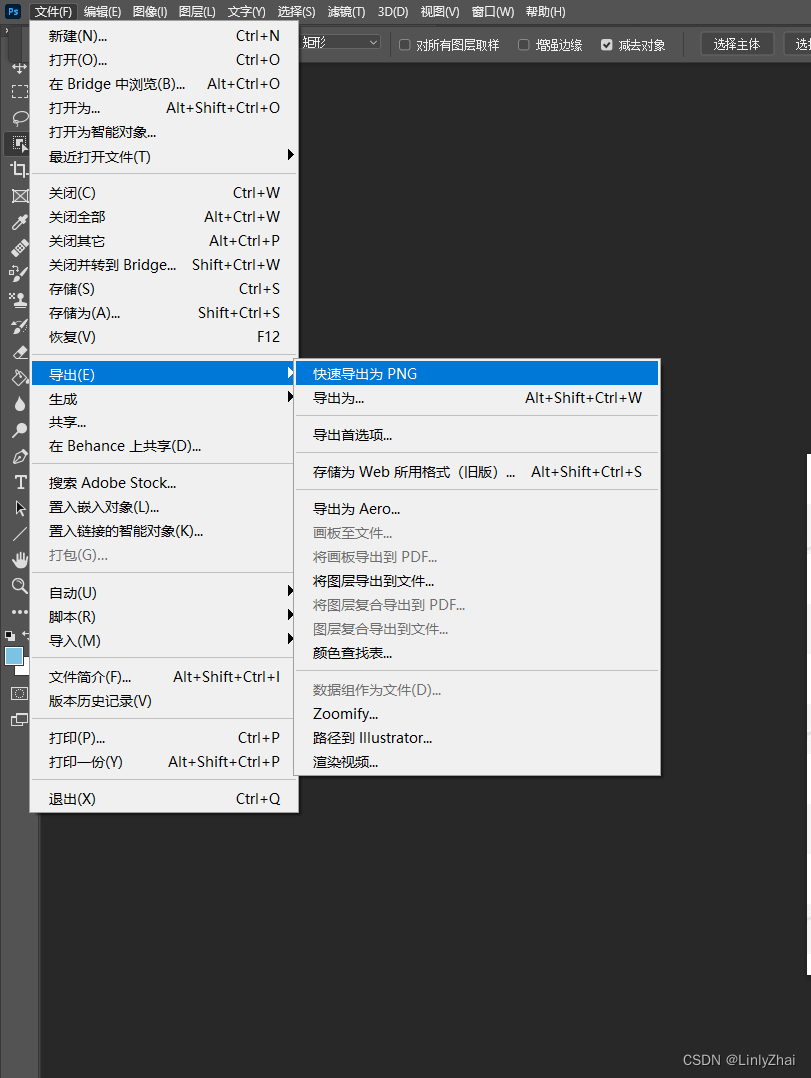Select the Zoom tool
Viewport: 811px width, 1078px height.
(19, 586)
